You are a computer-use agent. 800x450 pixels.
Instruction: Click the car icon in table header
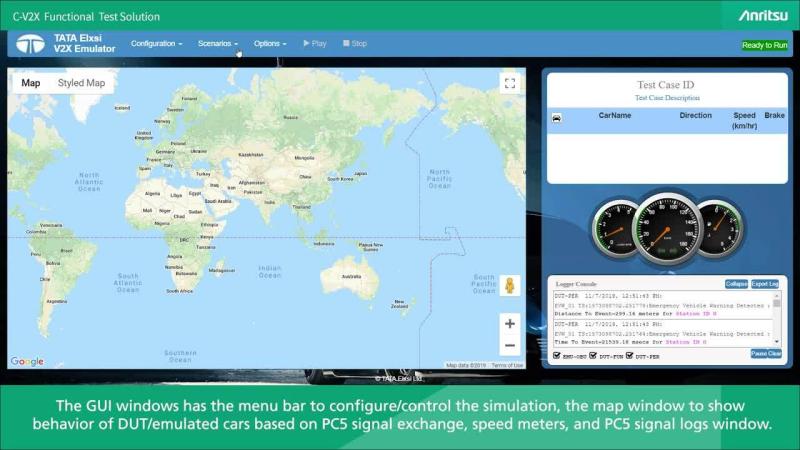coord(557,118)
